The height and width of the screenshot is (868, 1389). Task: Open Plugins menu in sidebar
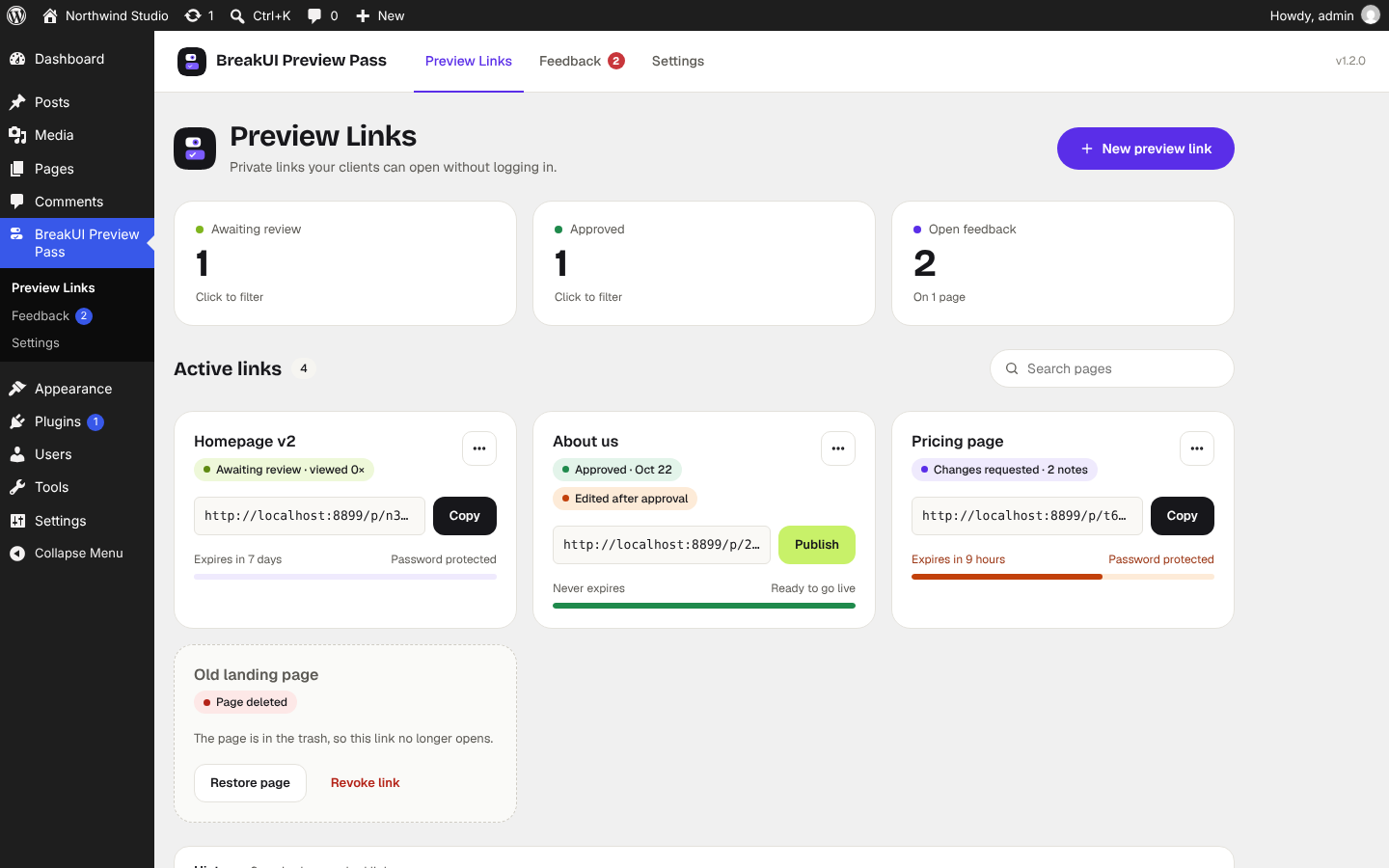(77, 421)
